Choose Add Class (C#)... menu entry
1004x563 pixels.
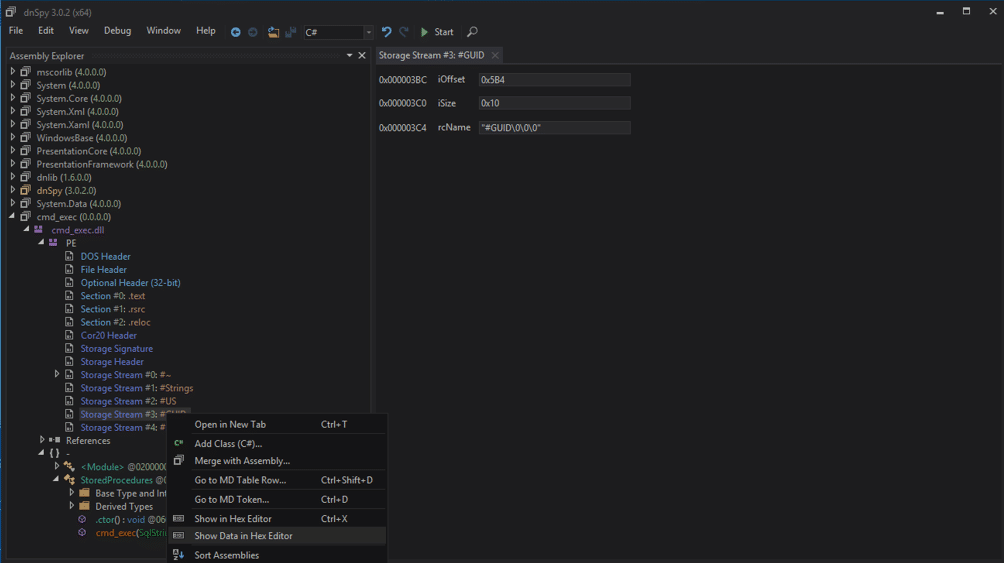[x=277, y=443]
